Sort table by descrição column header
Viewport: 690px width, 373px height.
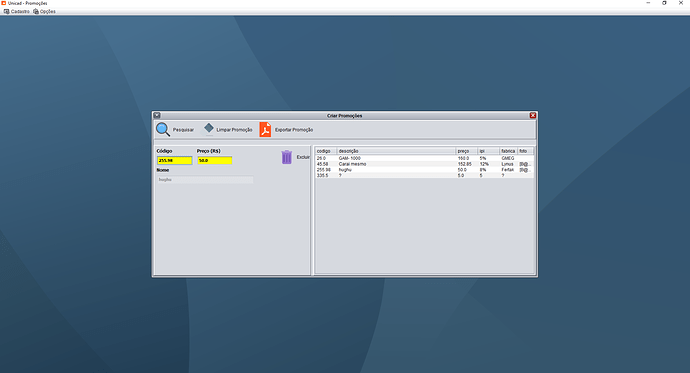point(396,151)
